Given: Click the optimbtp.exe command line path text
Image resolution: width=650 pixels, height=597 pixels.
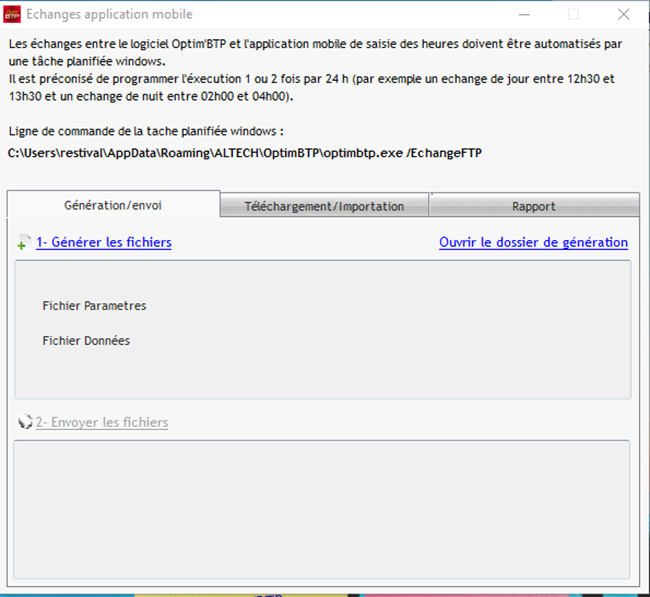Looking at the screenshot, I should 246,153.
